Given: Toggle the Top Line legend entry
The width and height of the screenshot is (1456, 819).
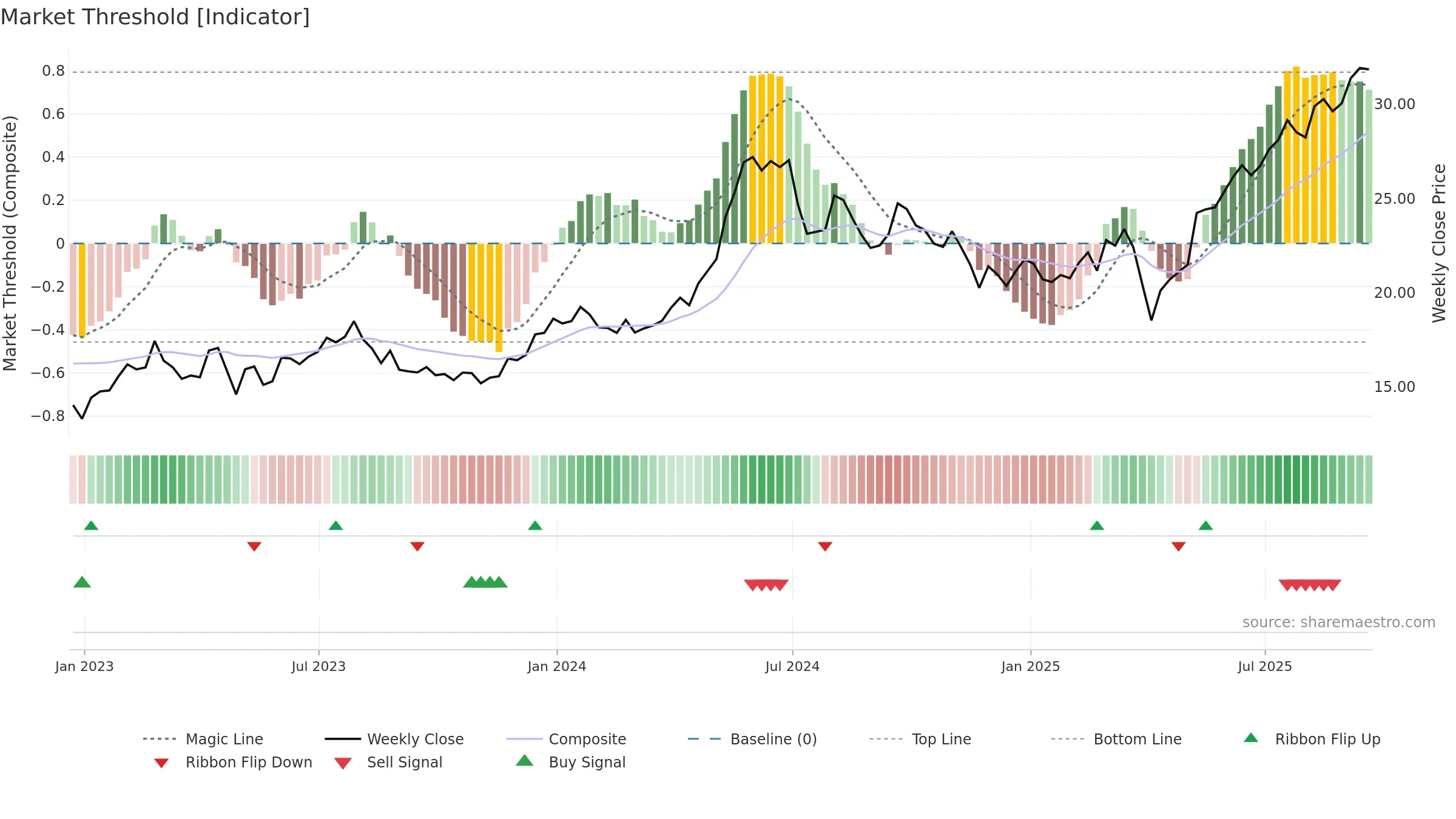Looking at the screenshot, I should point(920,739).
